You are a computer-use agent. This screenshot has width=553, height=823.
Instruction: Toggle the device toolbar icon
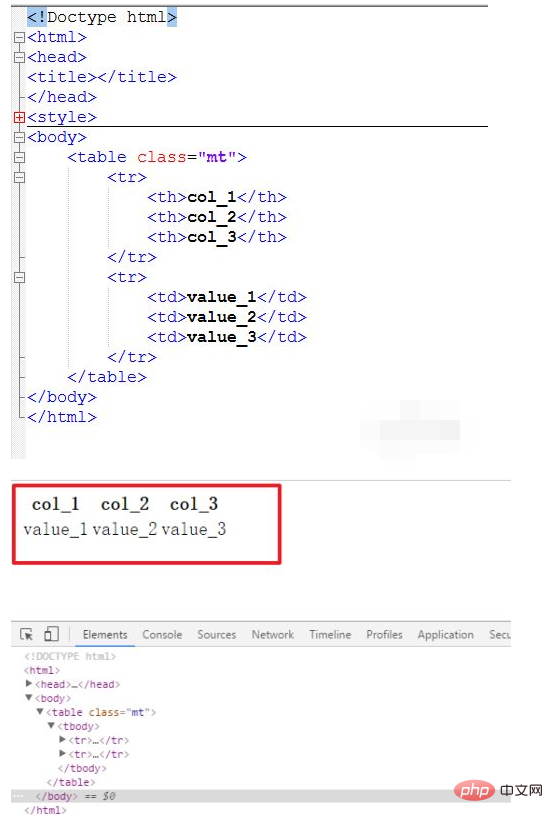coord(51,634)
